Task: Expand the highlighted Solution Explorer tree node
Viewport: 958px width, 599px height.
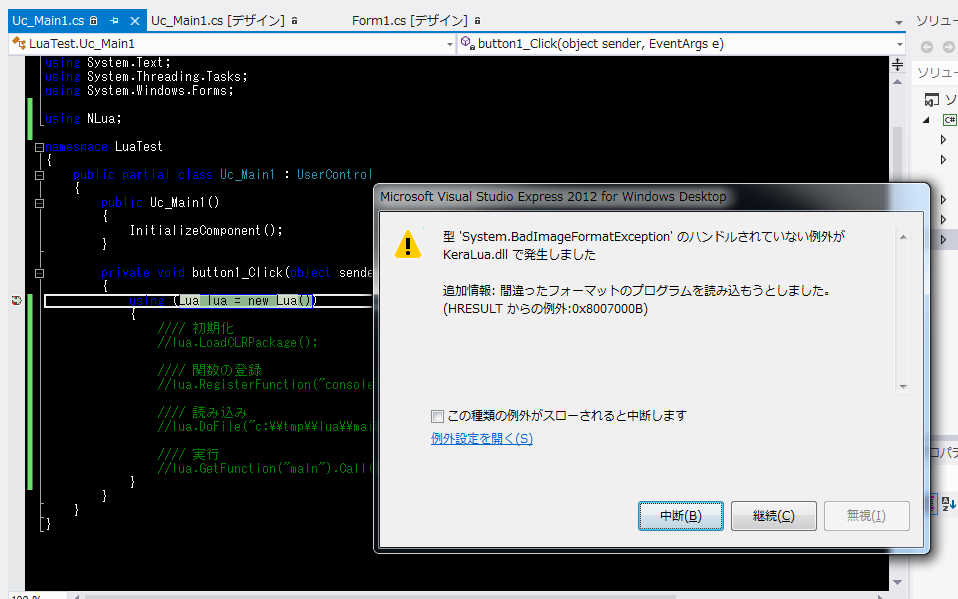Action: [943, 240]
